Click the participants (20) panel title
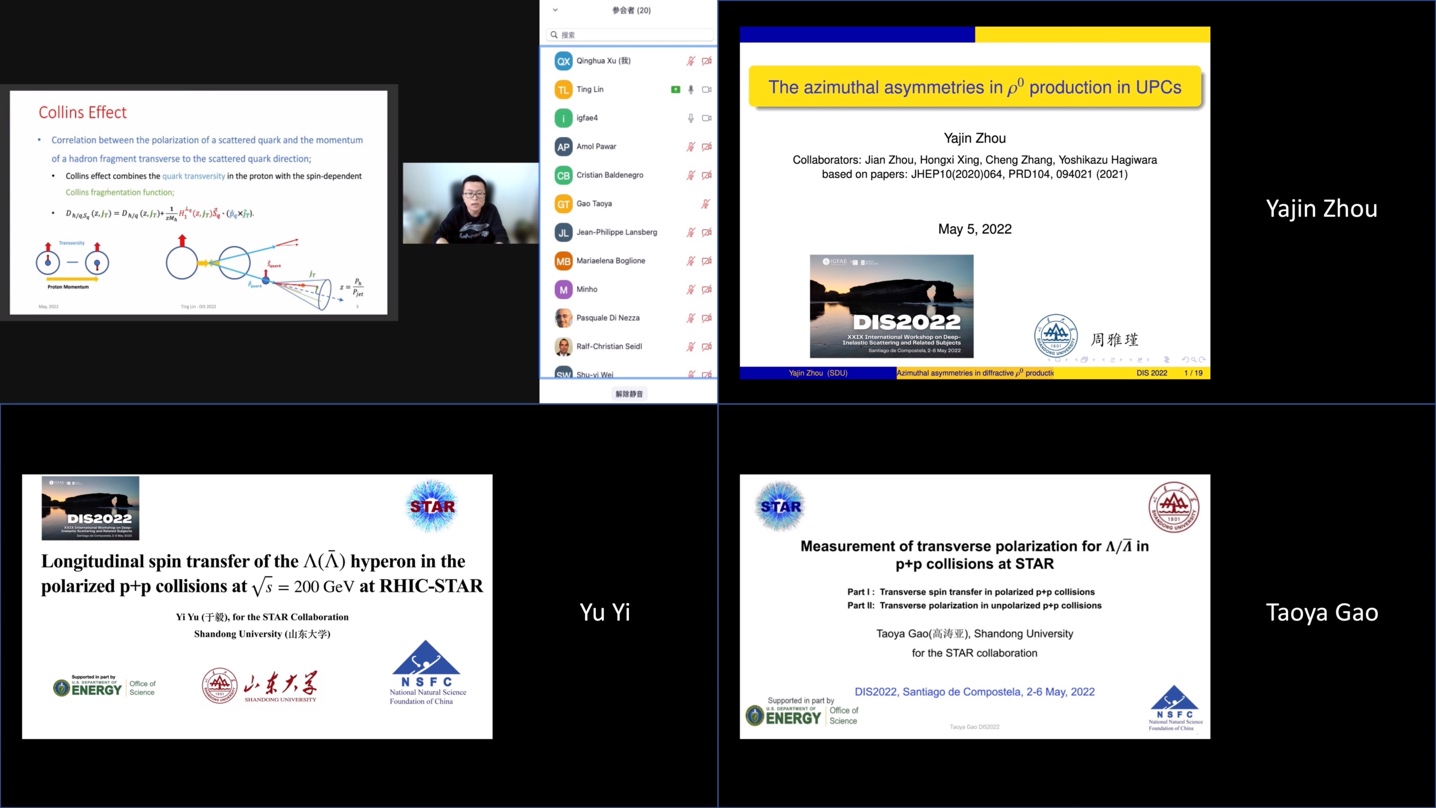Viewport: 1436px width, 808px height. (x=631, y=10)
